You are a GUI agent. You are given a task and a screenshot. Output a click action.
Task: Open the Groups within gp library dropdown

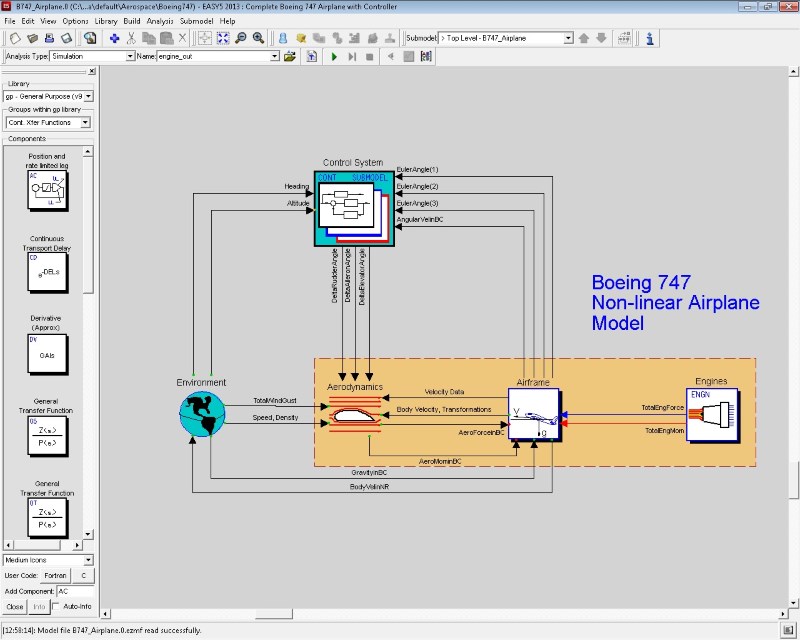(x=85, y=122)
